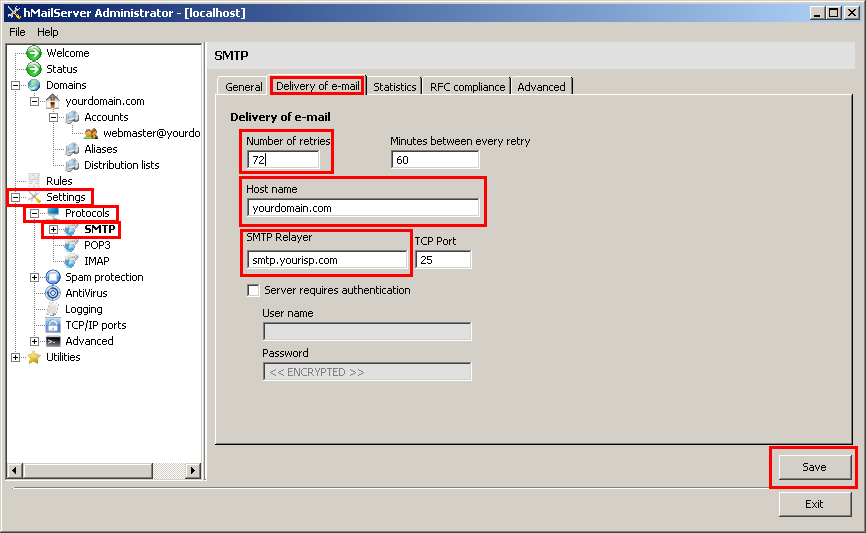This screenshot has height=533, width=866.
Task: Click the webmaster account users icon
Action: pyautogui.click(x=91, y=133)
